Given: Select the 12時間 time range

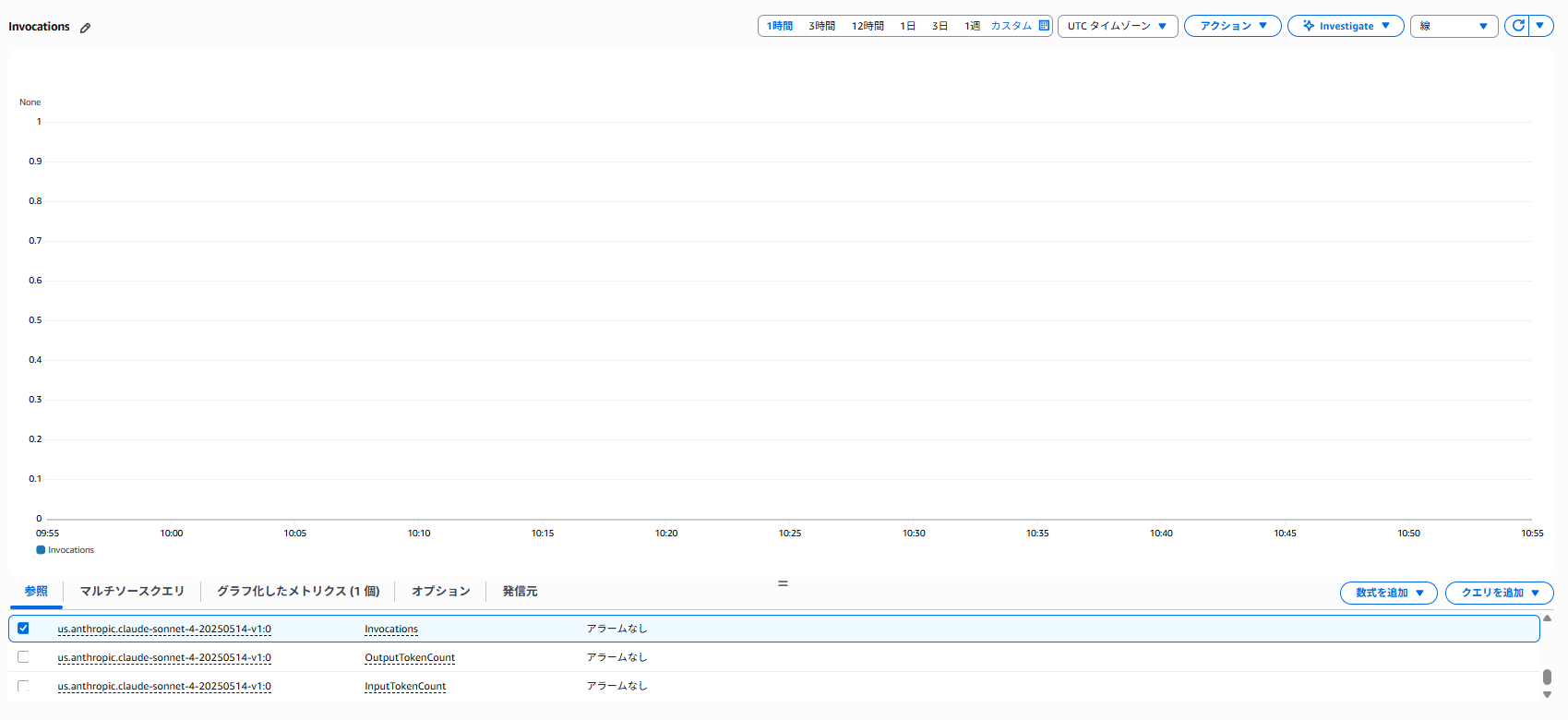Looking at the screenshot, I should tap(868, 26).
